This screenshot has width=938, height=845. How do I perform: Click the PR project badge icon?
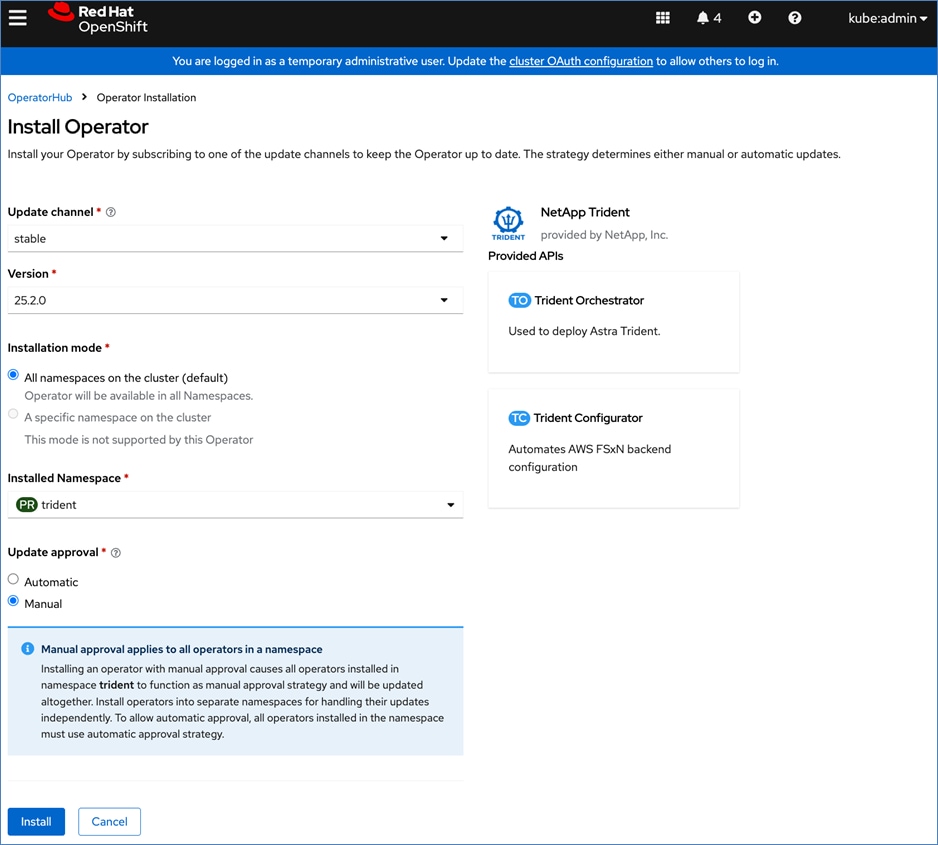coord(27,505)
